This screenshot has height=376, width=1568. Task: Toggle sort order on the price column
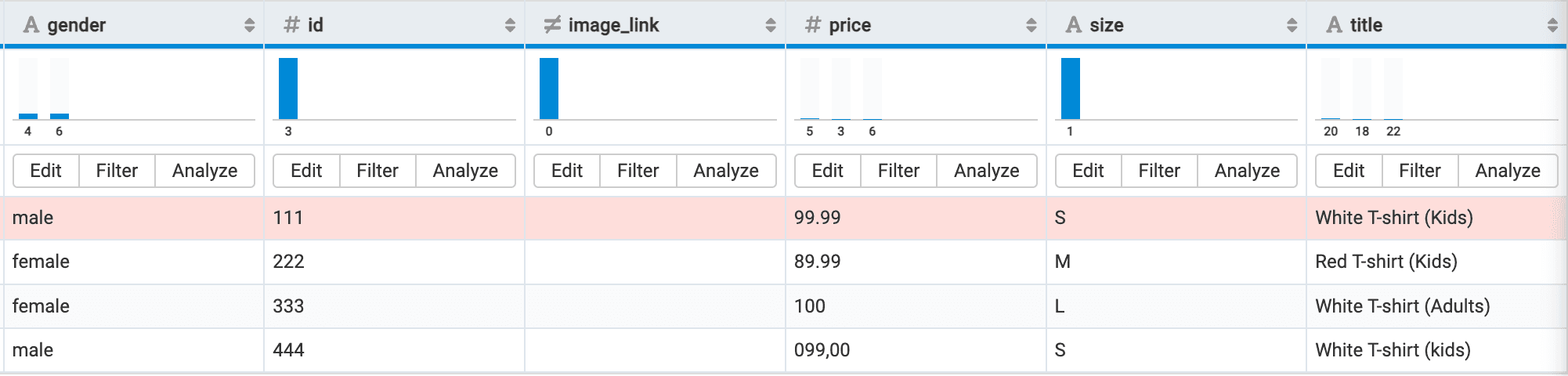(1031, 25)
